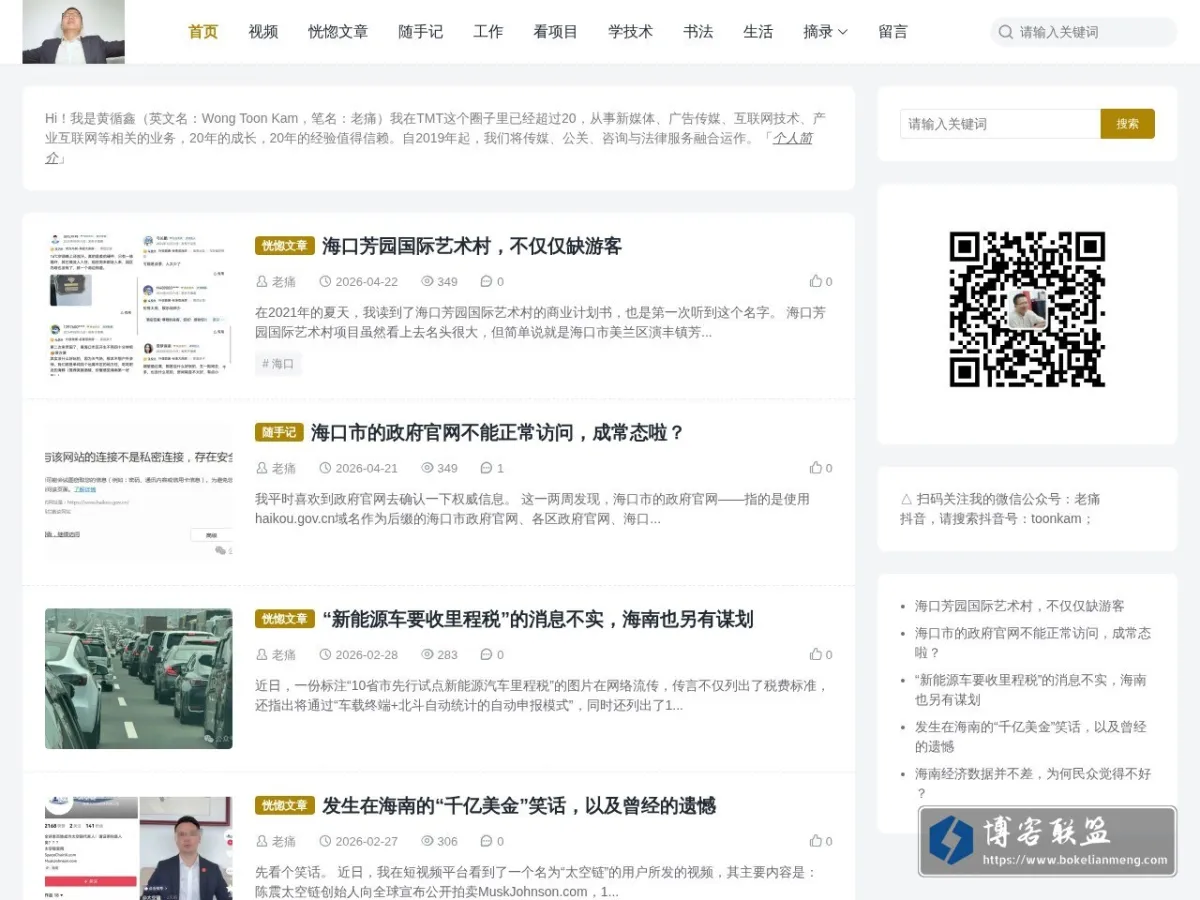
Task: Open article 海口芳园国际艺术村，不仅仅缺游客
Action: (472, 246)
